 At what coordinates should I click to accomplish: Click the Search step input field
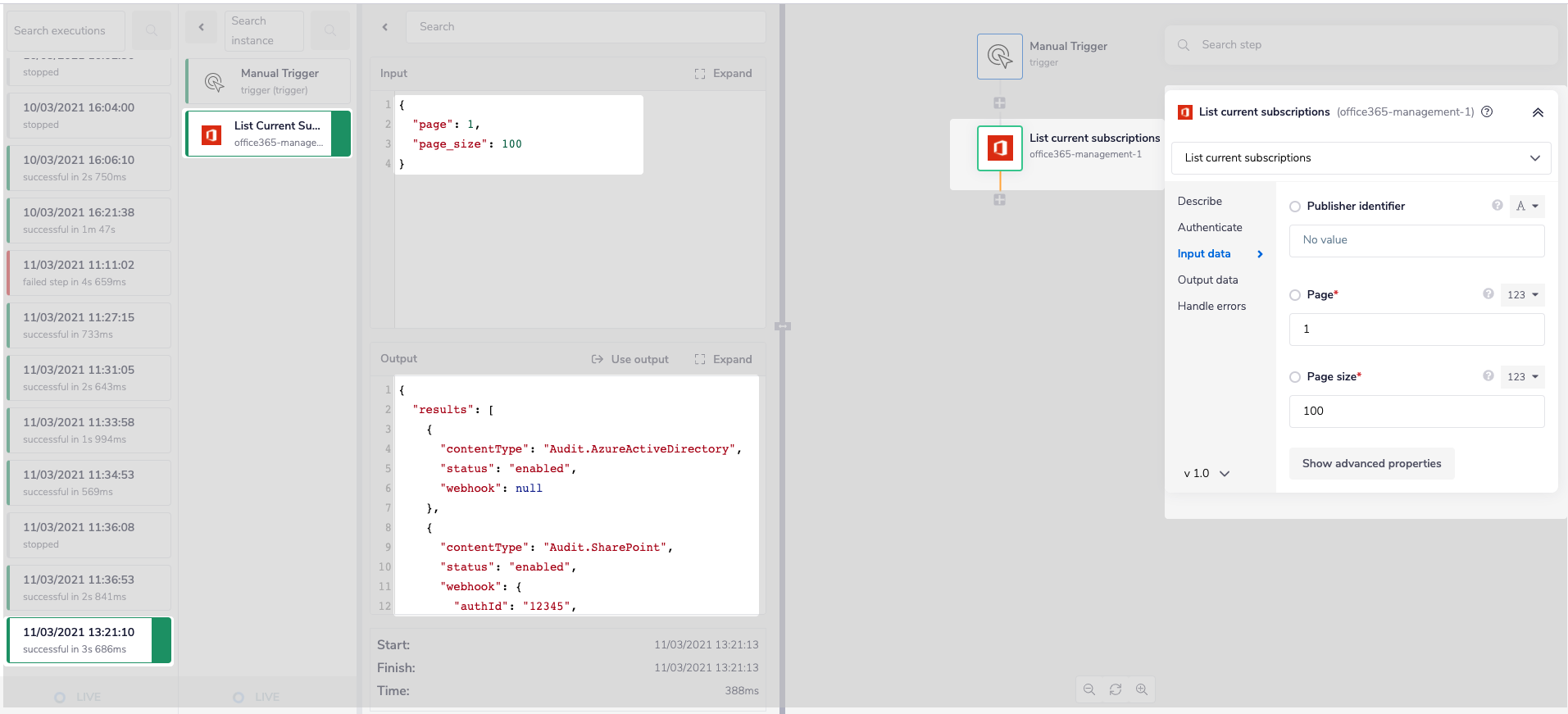(x=1369, y=45)
